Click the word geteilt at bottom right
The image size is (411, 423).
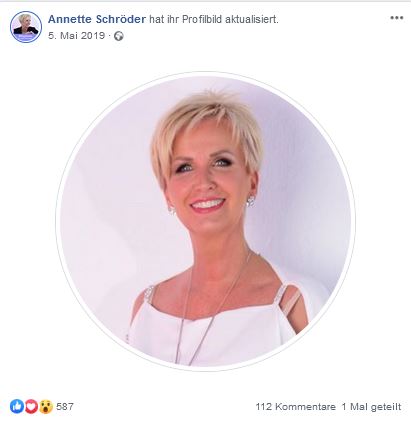point(386,407)
